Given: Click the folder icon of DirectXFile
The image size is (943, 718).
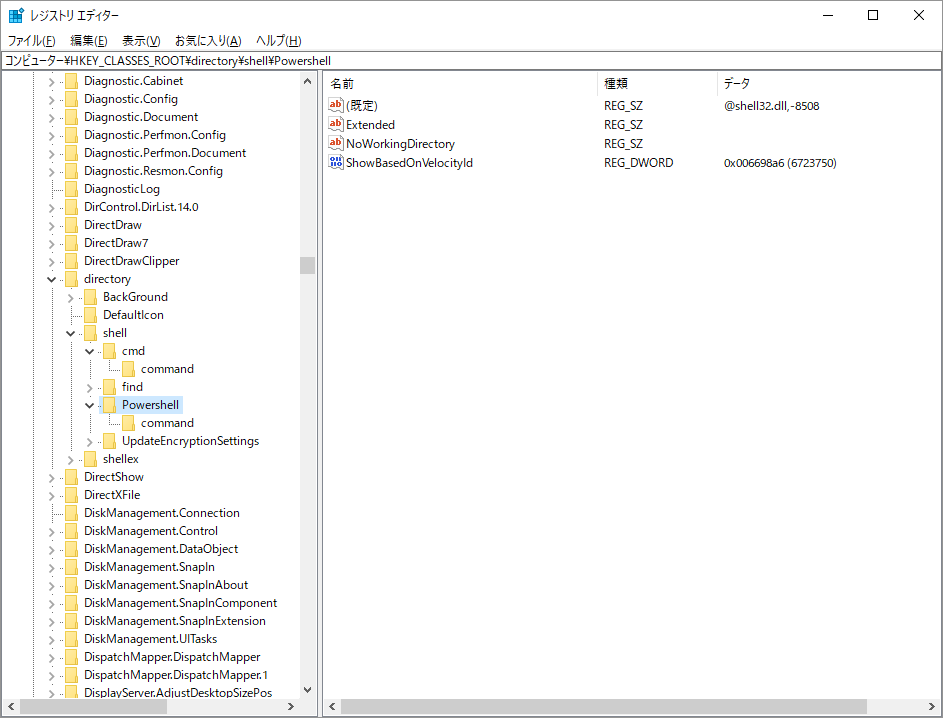Looking at the screenshot, I should pos(72,496).
